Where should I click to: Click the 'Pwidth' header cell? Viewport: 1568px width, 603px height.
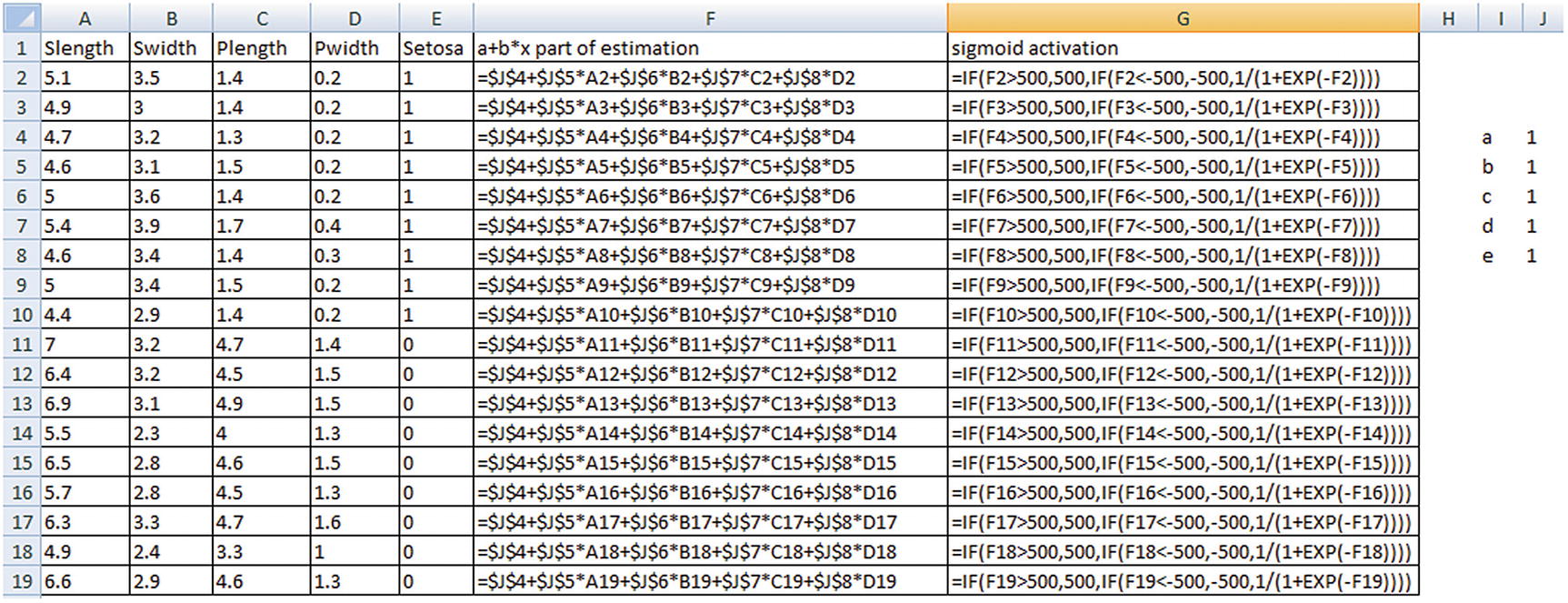pos(355,48)
